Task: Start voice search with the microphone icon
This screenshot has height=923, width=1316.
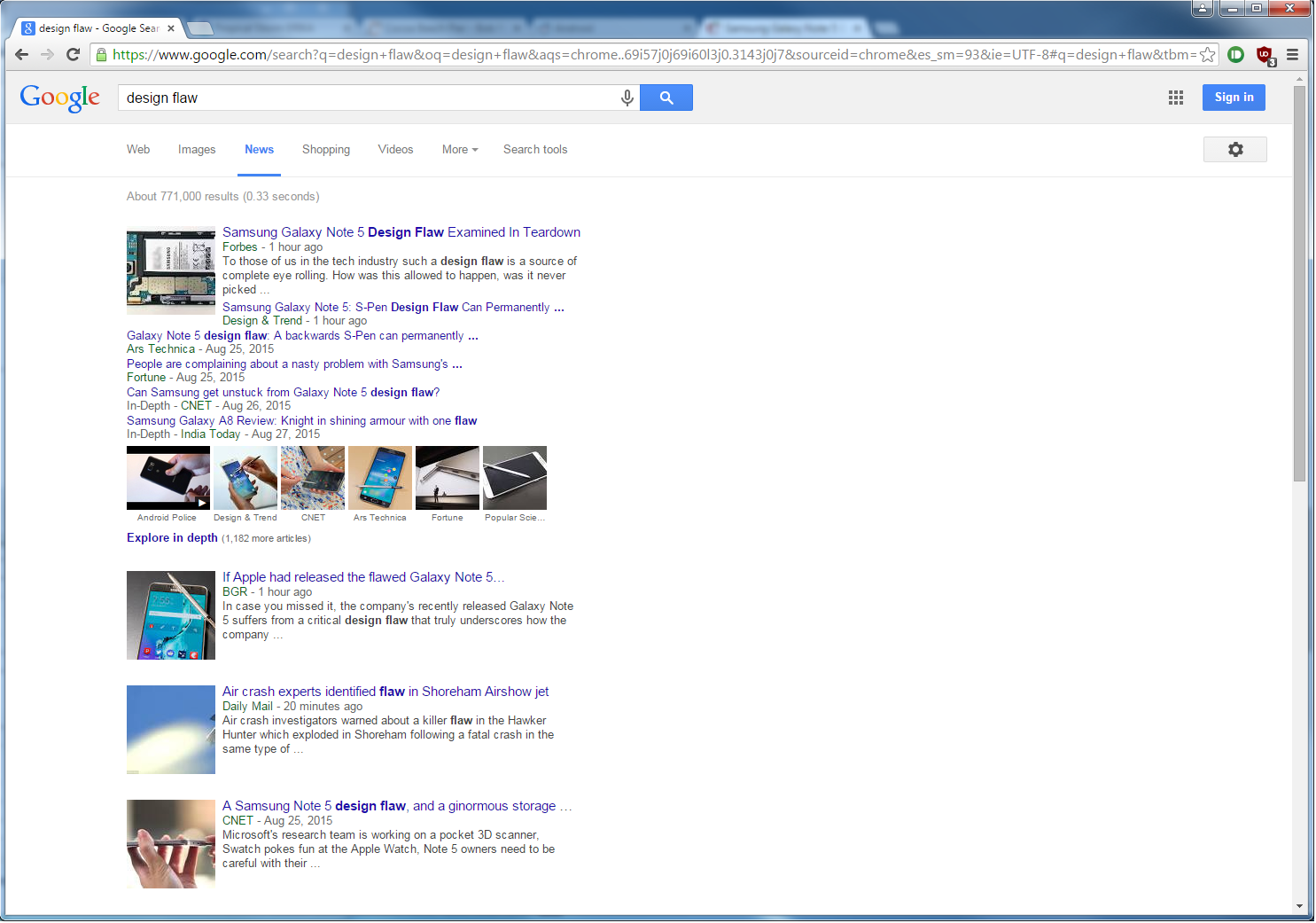Action: pos(627,98)
